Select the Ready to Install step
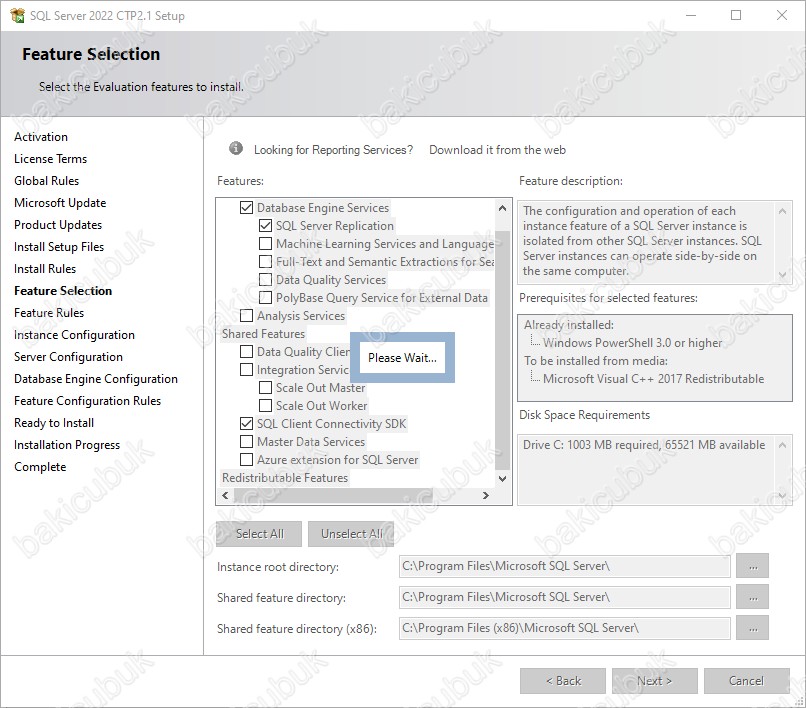 pyautogui.click(x=54, y=423)
